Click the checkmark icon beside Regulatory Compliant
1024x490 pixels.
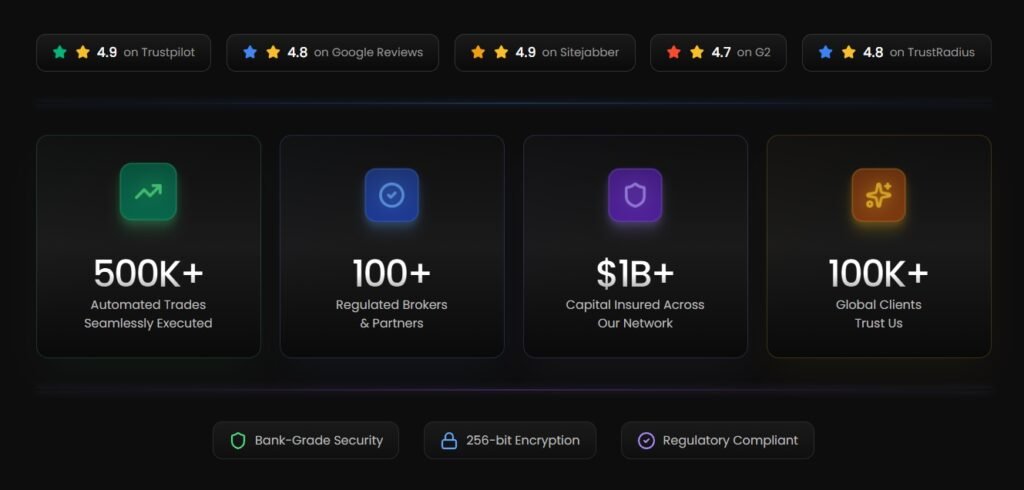click(x=646, y=440)
